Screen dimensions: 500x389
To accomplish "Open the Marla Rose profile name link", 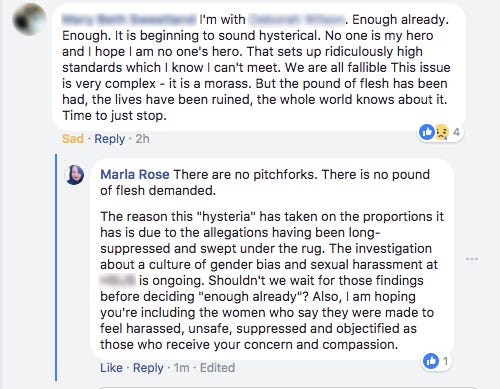I will pyautogui.click(x=135, y=175).
